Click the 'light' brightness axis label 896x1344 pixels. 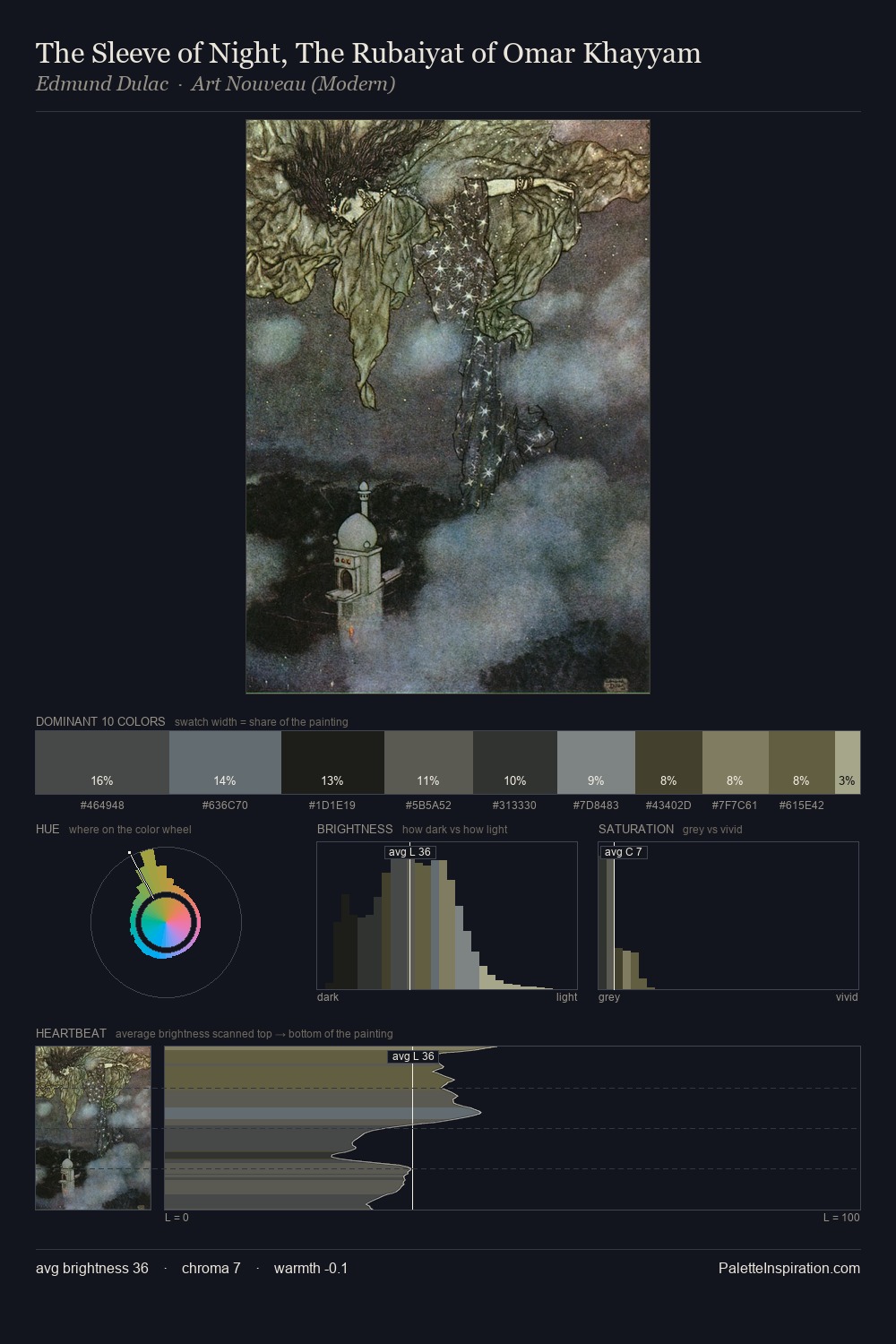pos(567,997)
